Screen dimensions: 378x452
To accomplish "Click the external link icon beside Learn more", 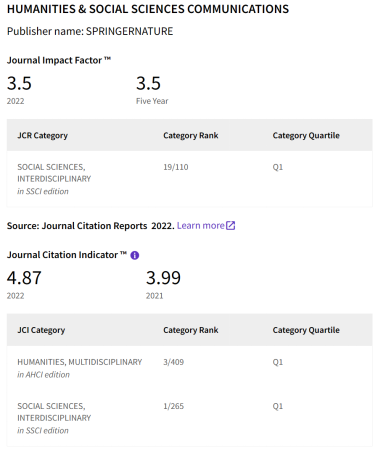I will [x=231, y=226].
